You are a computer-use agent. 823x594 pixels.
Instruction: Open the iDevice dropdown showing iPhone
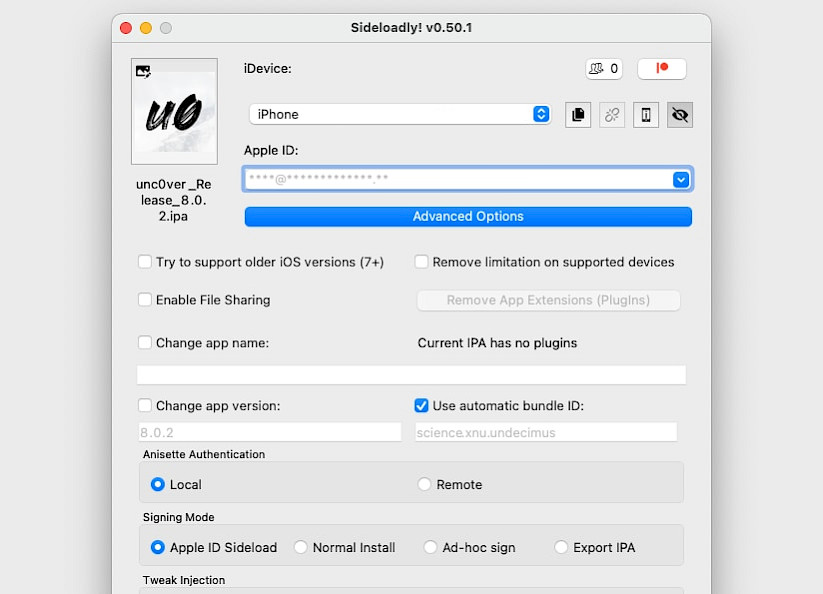[400, 114]
